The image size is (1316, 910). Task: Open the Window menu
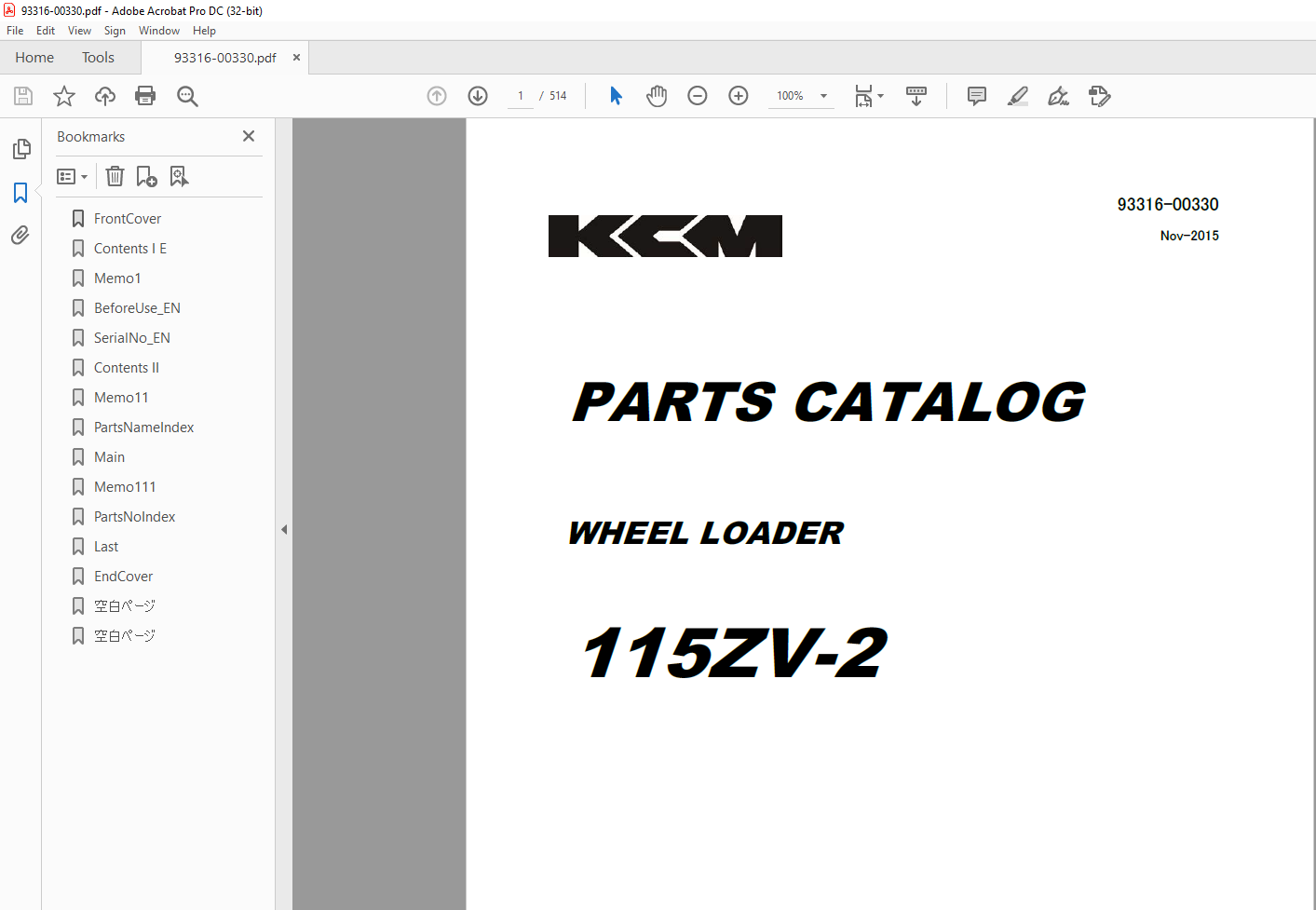(159, 31)
